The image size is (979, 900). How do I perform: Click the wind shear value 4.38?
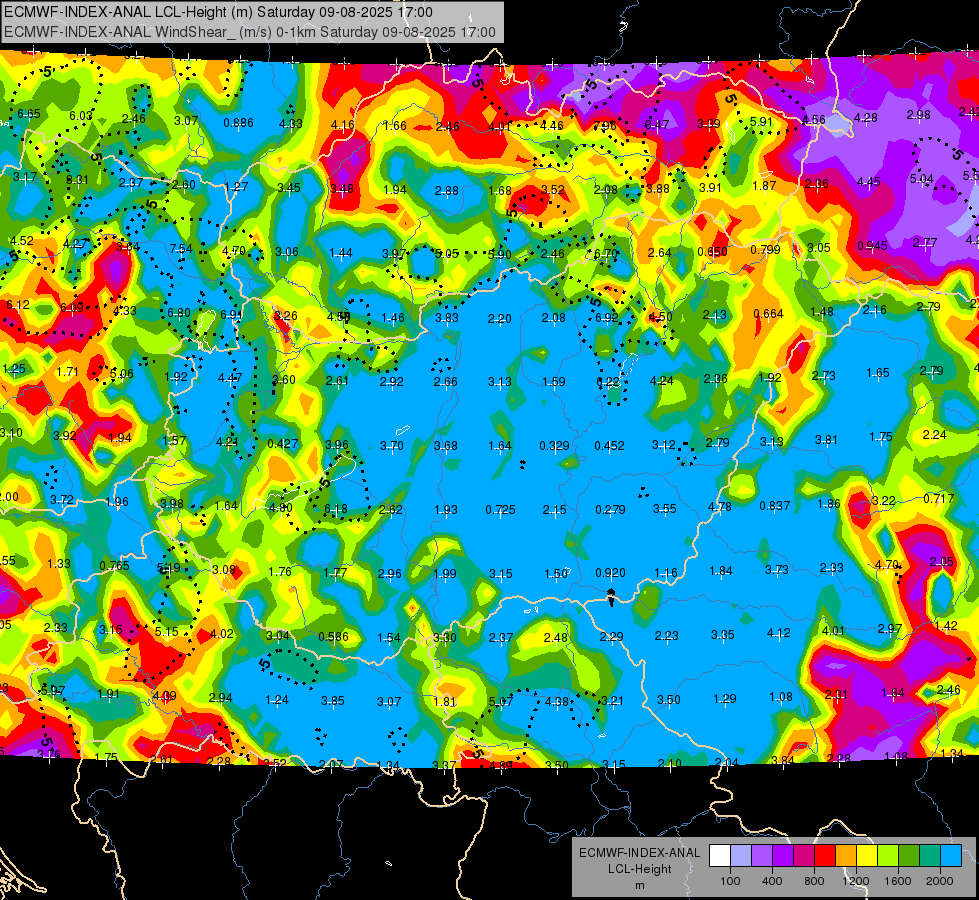tap(557, 701)
